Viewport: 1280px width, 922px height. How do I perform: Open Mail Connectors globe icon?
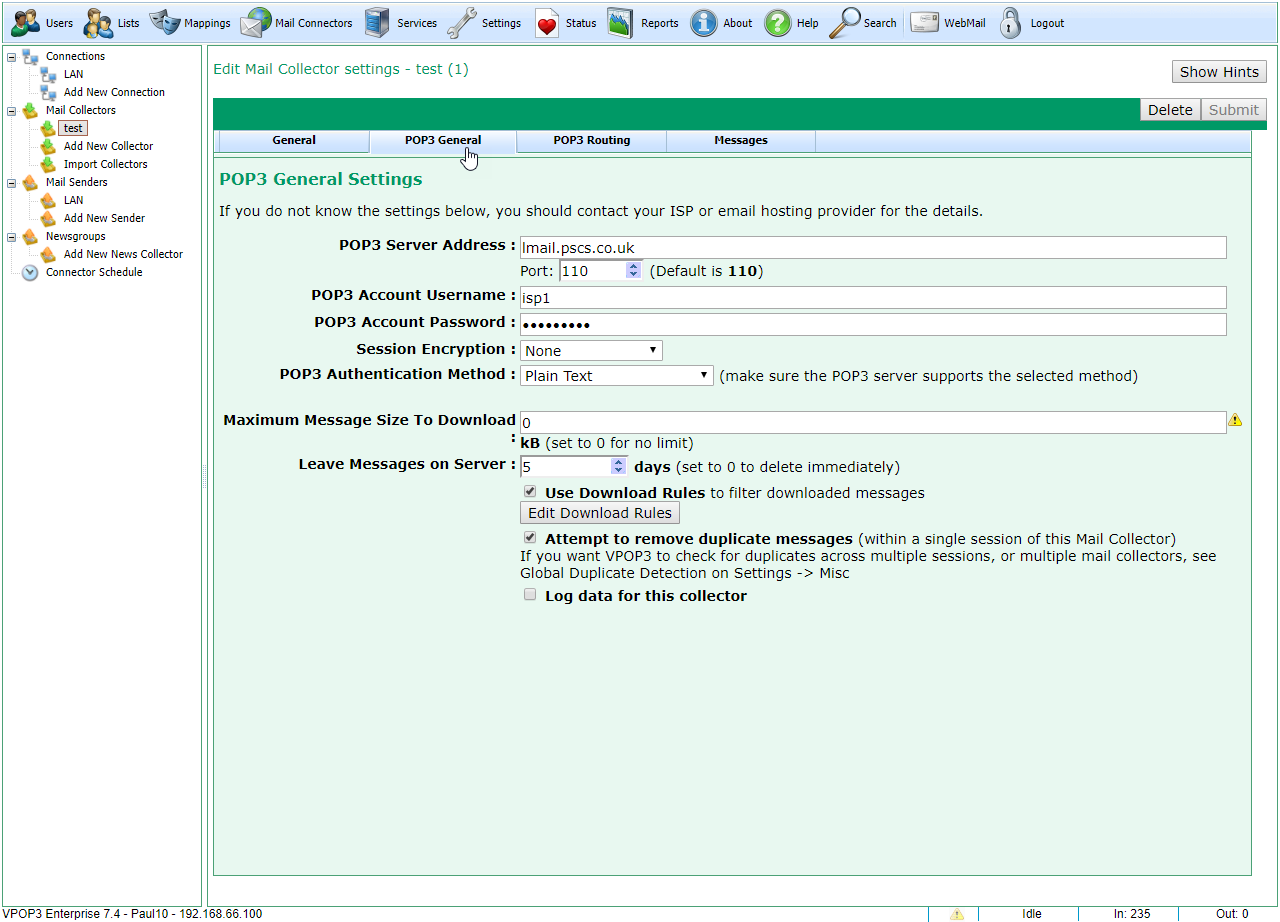click(x=256, y=23)
